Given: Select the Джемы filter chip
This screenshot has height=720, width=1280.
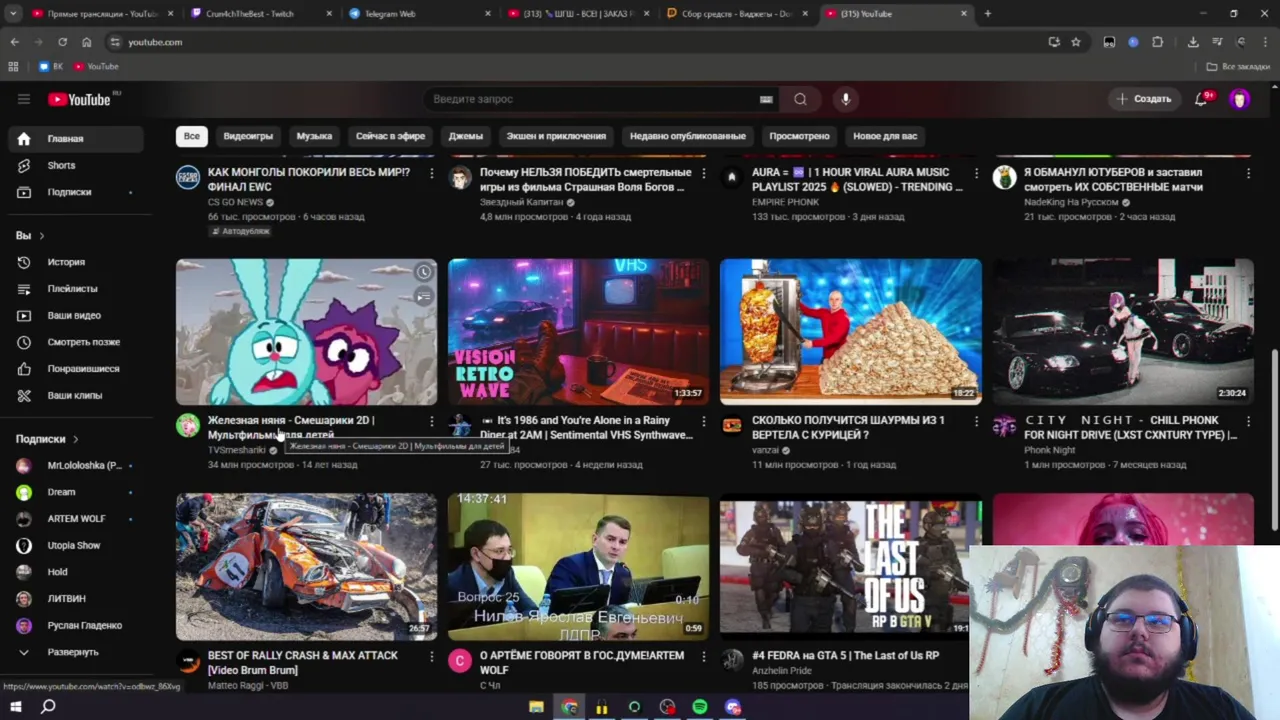Looking at the screenshot, I should pos(466,136).
